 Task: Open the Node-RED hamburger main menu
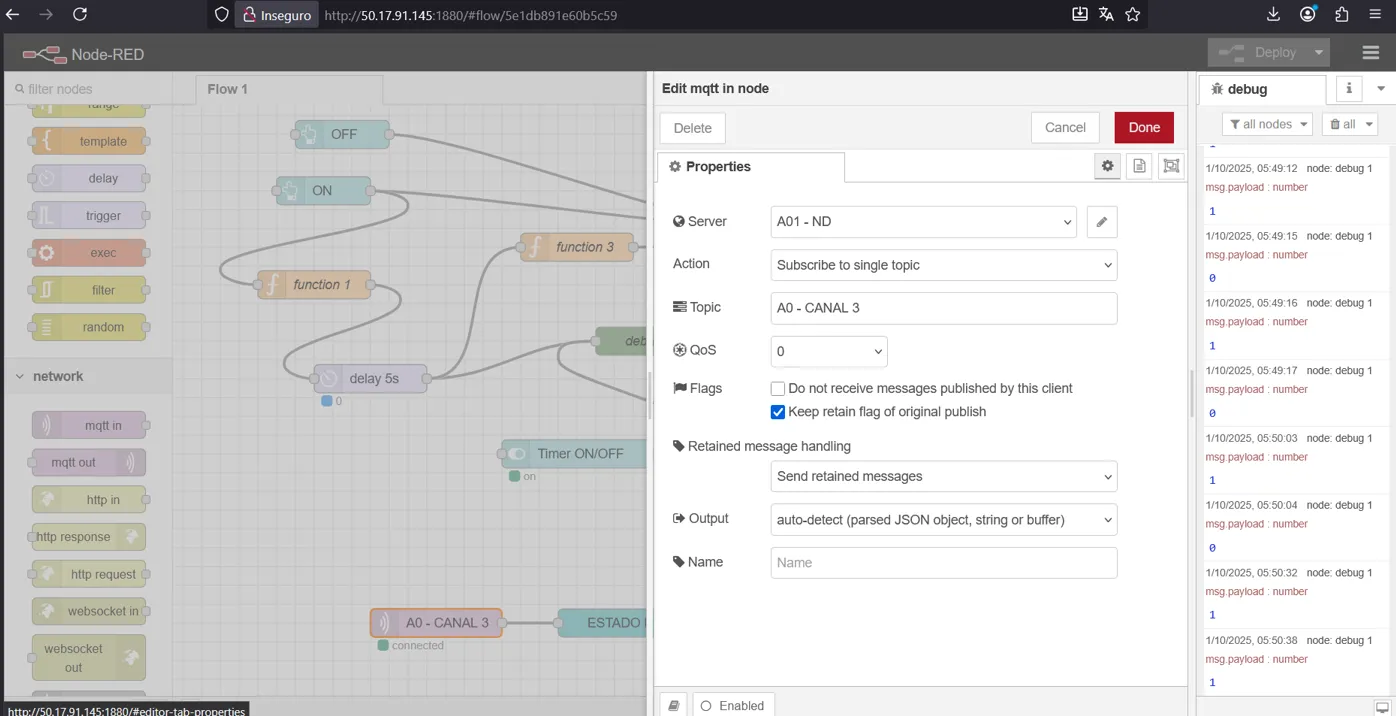[1370, 53]
